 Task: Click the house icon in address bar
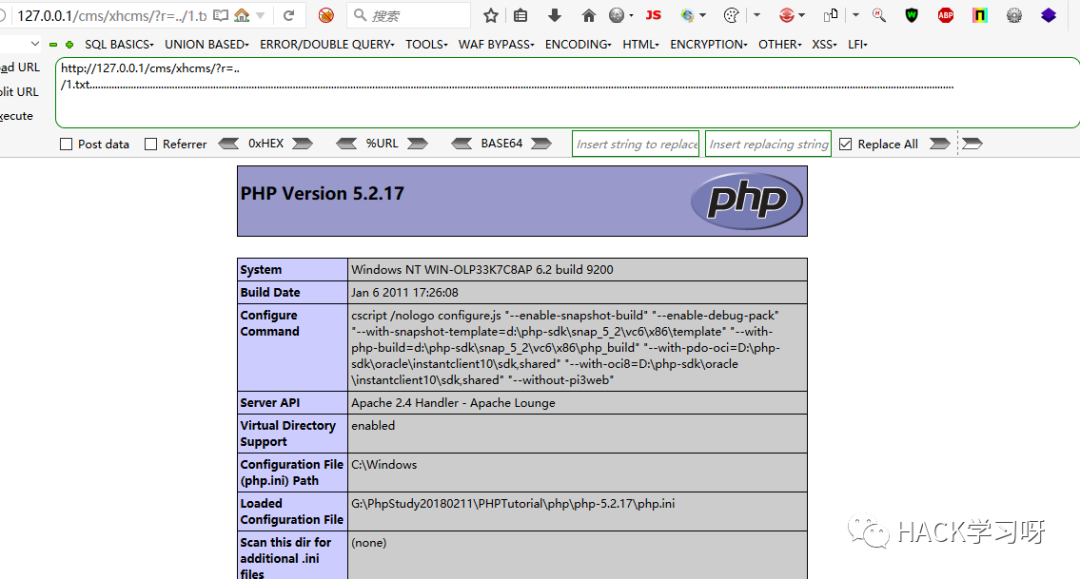pyautogui.click(x=242, y=15)
